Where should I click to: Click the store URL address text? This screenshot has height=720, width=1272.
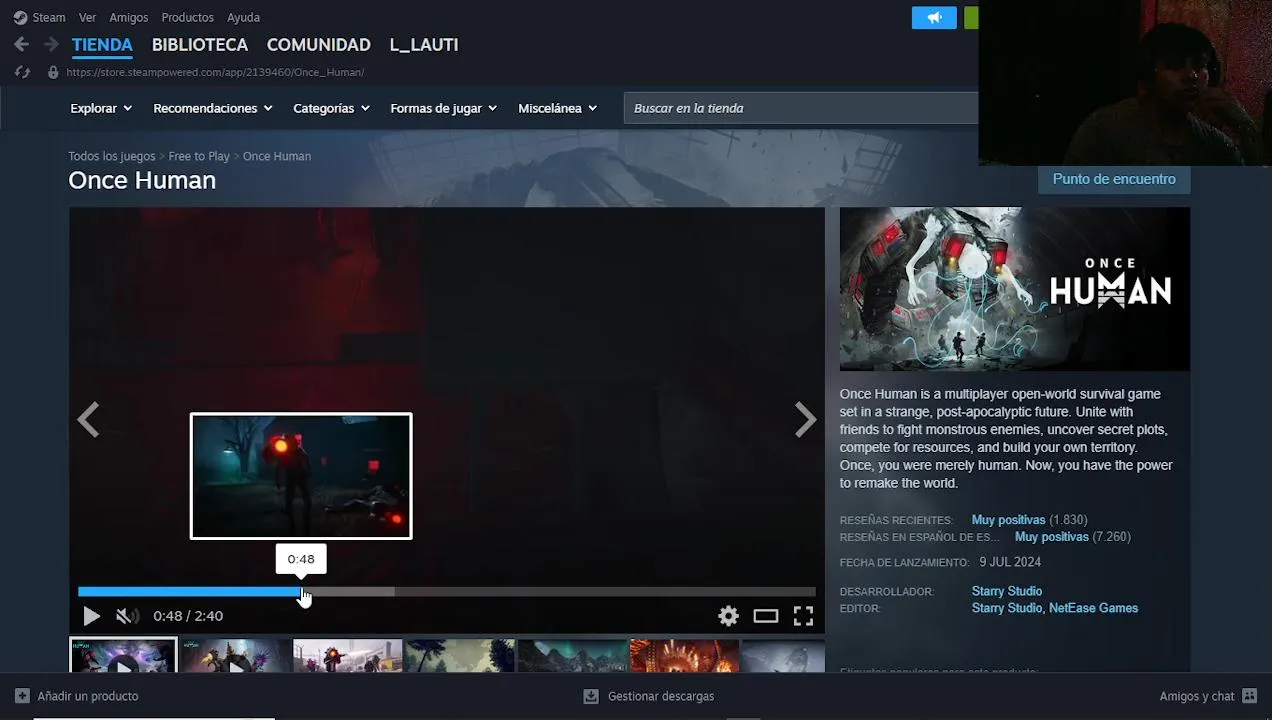215,72
